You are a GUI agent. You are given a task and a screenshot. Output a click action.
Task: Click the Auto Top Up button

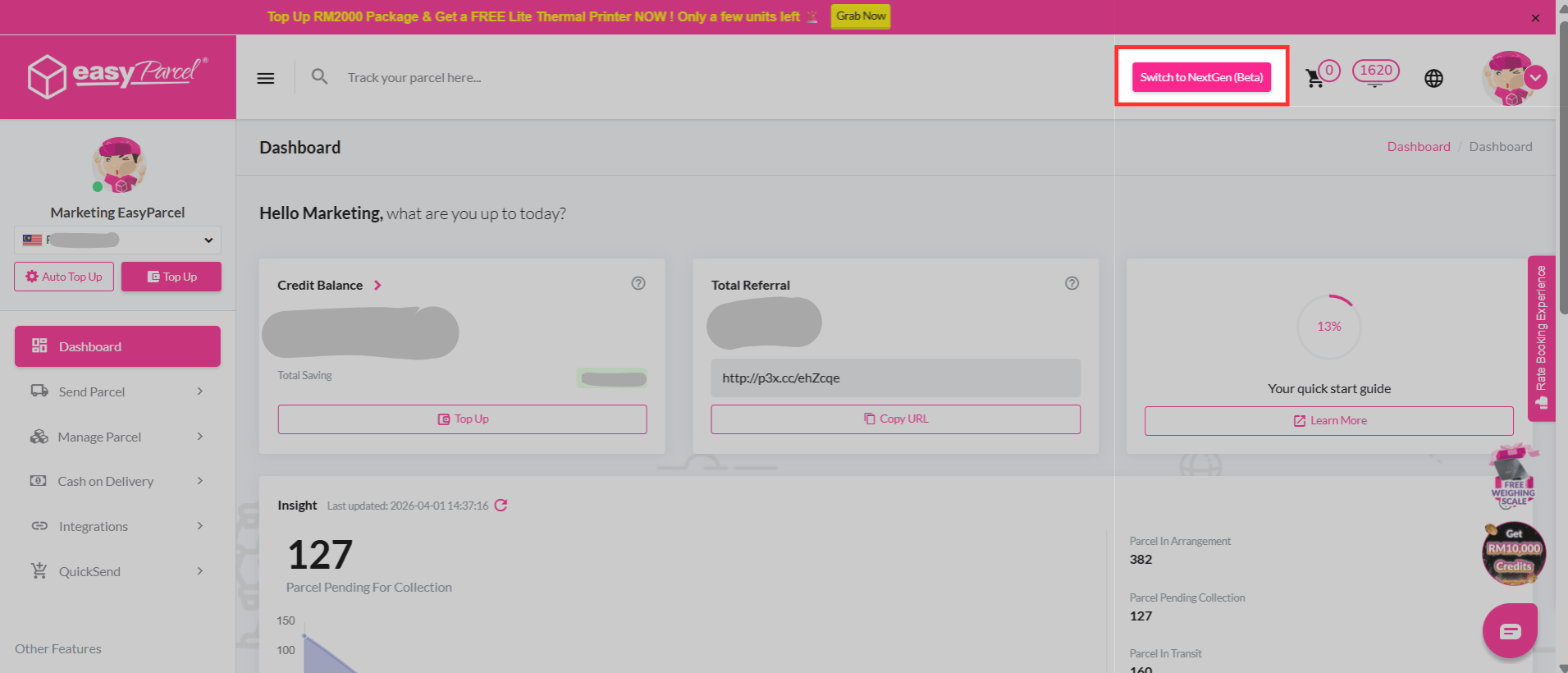64,277
